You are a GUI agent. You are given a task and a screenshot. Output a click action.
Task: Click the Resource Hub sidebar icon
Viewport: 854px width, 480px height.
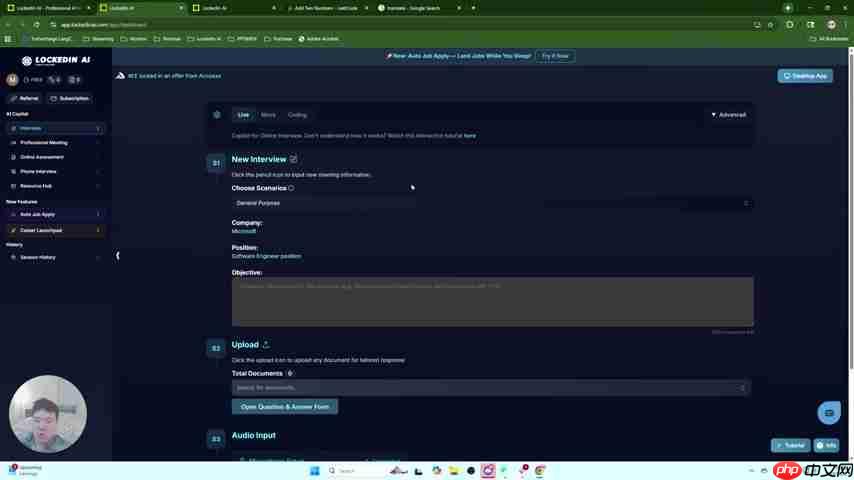pyautogui.click(x=13, y=186)
